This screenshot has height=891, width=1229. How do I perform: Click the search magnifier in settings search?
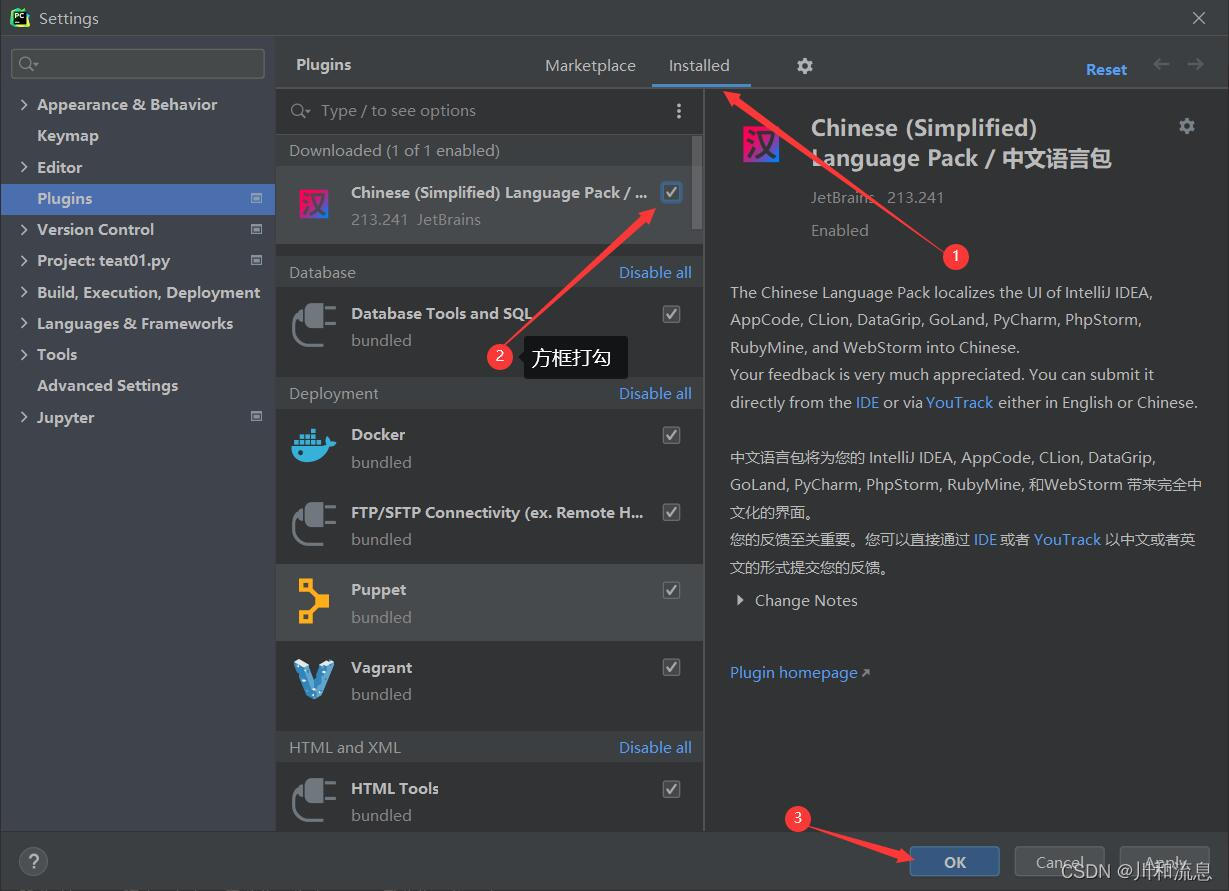pos(28,64)
